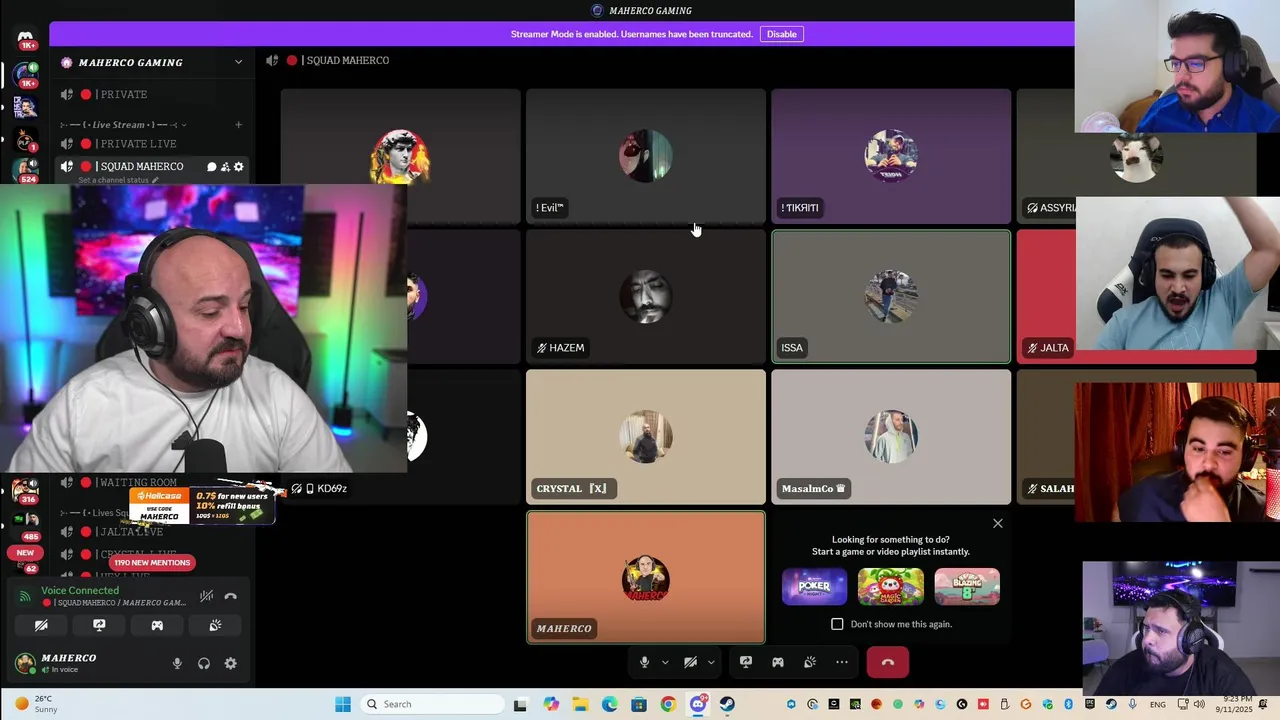Disconnect from voice in sidebar panel
This screenshot has height=720, width=1280.
pyautogui.click(x=231, y=596)
